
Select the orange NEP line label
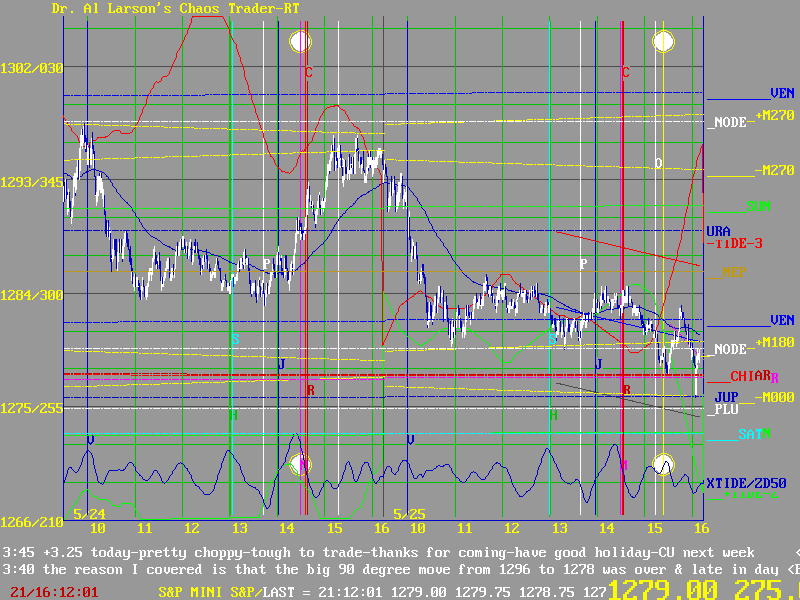pos(733,272)
